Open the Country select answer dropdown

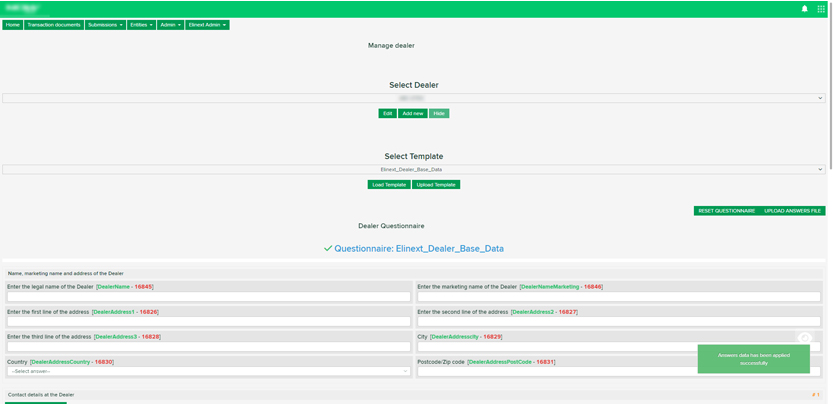click(208, 371)
